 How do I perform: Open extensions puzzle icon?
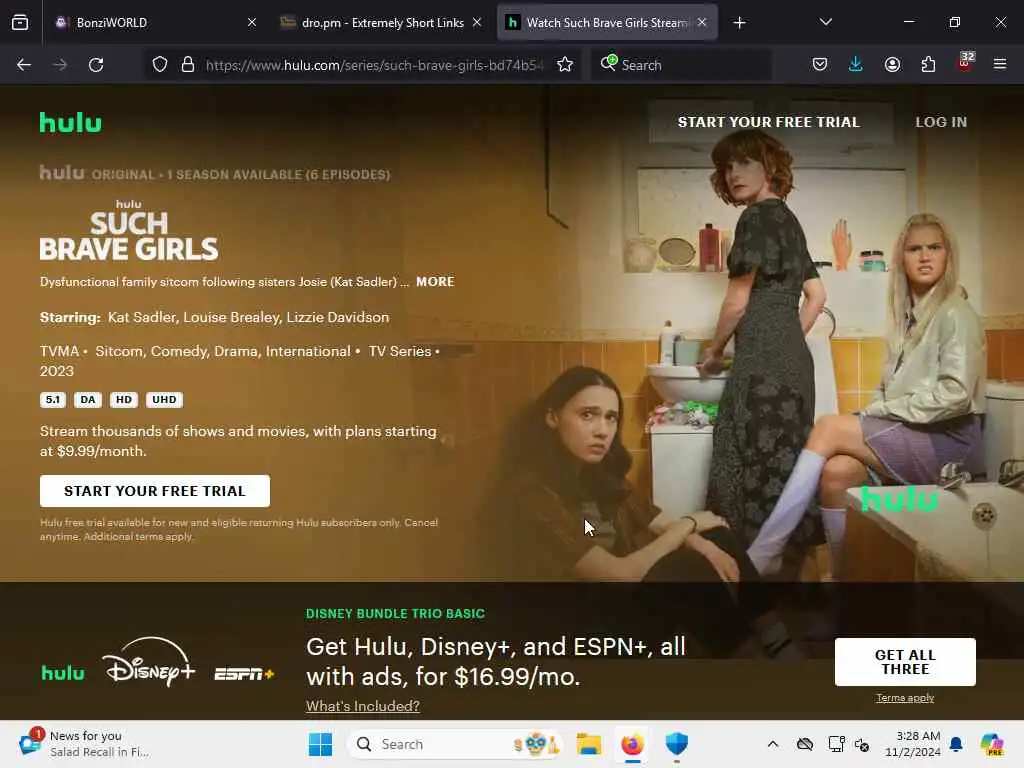pos(928,64)
